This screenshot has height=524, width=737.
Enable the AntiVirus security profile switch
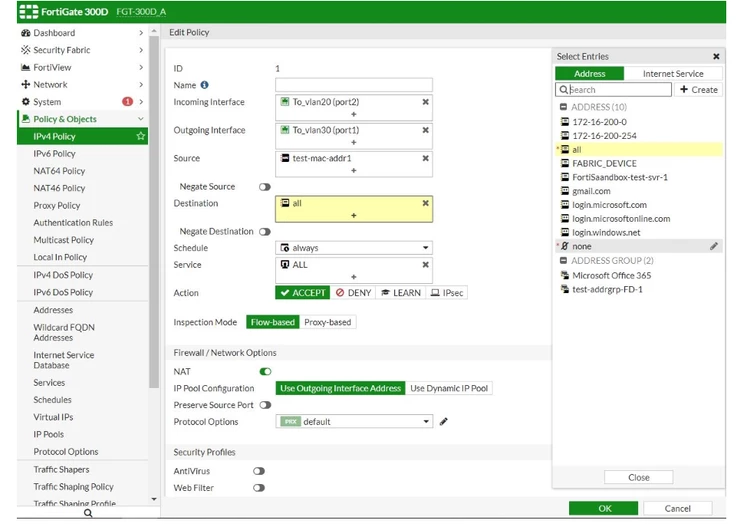(x=259, y=471)
